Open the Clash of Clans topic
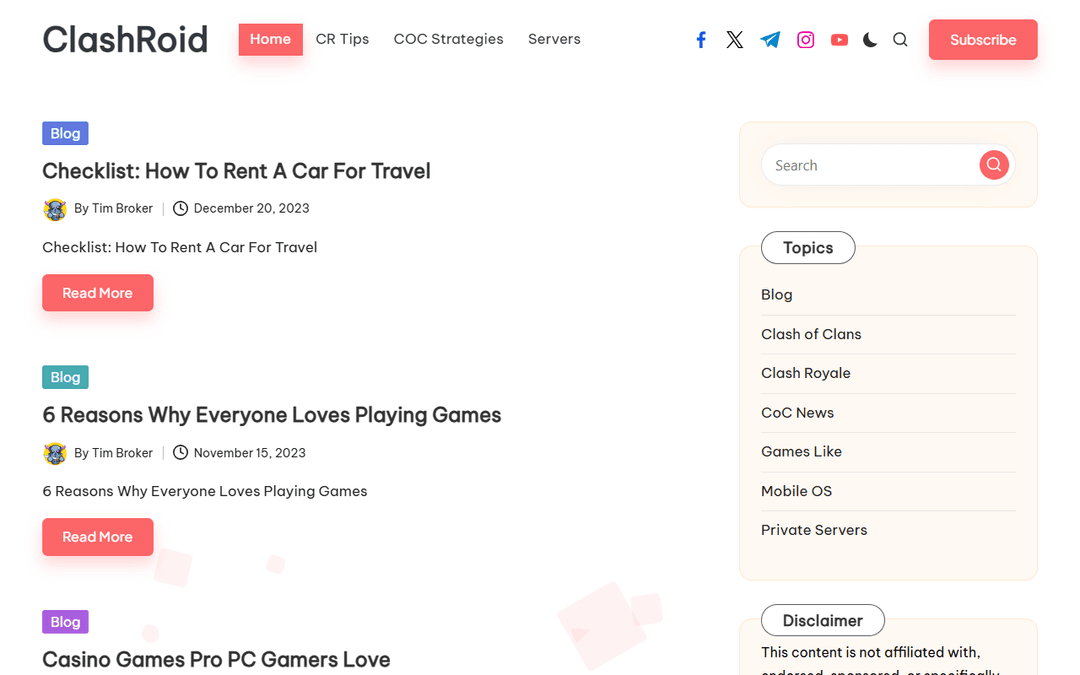Screen dimensions: 1080x675 (811, 334)
